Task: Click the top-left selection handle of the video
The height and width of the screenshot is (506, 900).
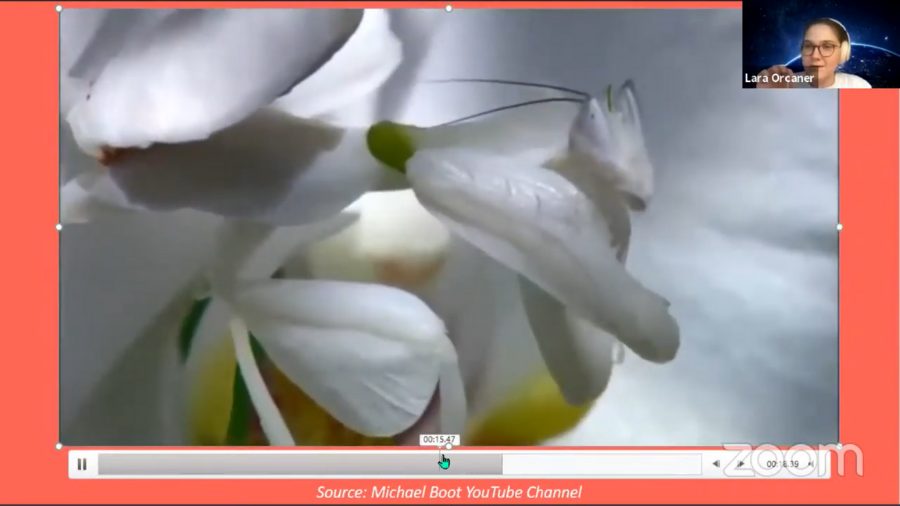Action: point(59,9)
